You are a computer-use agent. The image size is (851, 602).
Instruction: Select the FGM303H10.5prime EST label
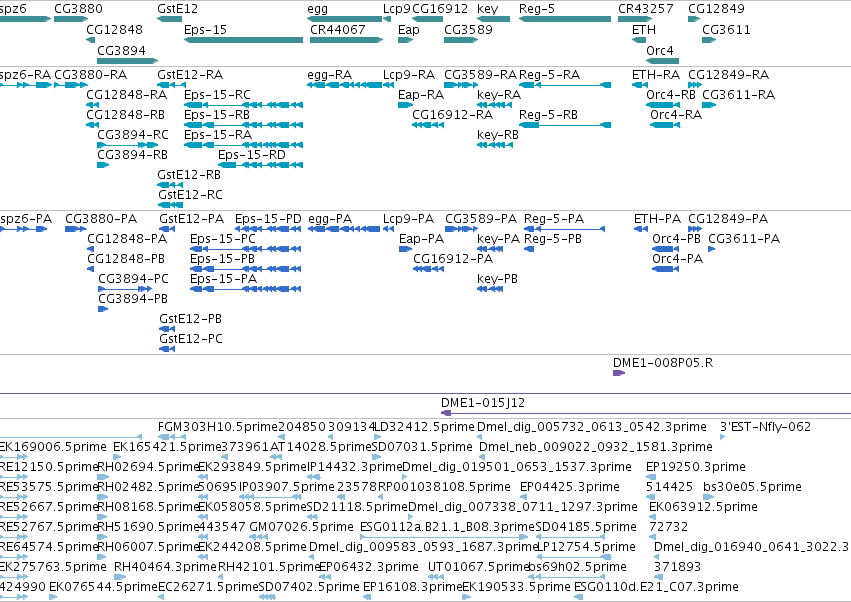[218, 427]
